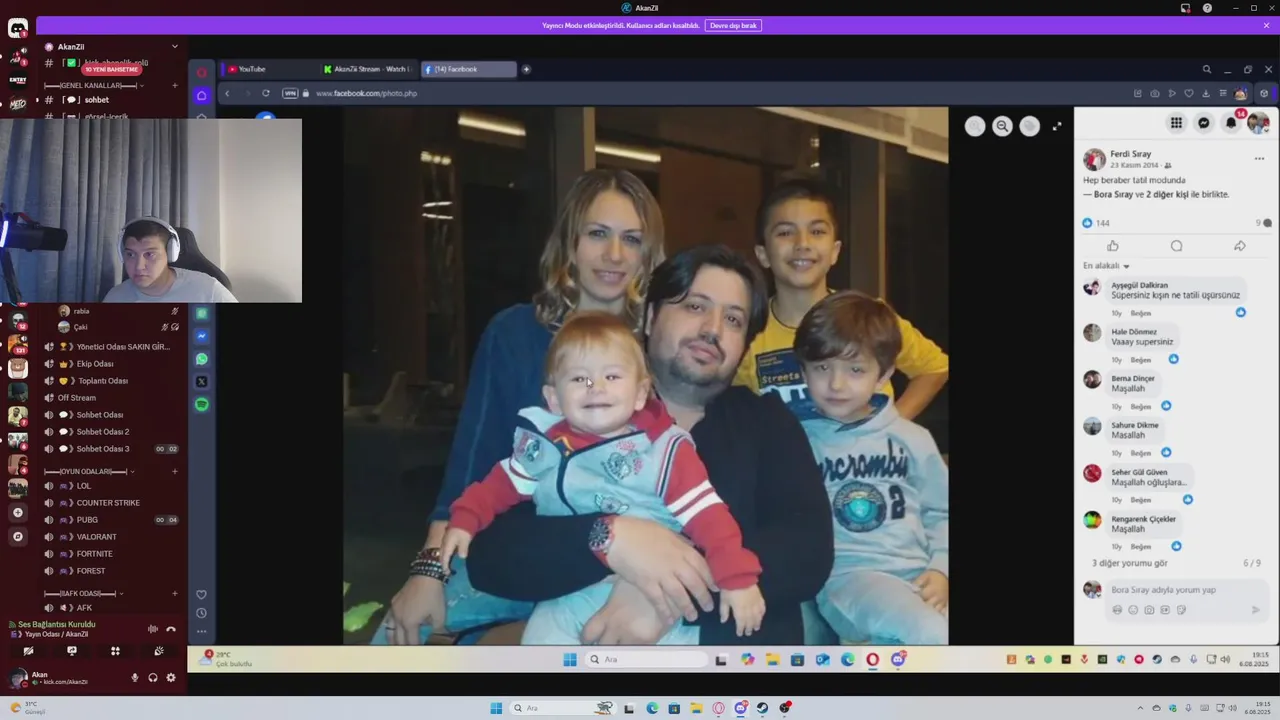Join Off Stream voice channel
The width and height of the screenshot is (1280, 720).
click(x=111, y=398)
